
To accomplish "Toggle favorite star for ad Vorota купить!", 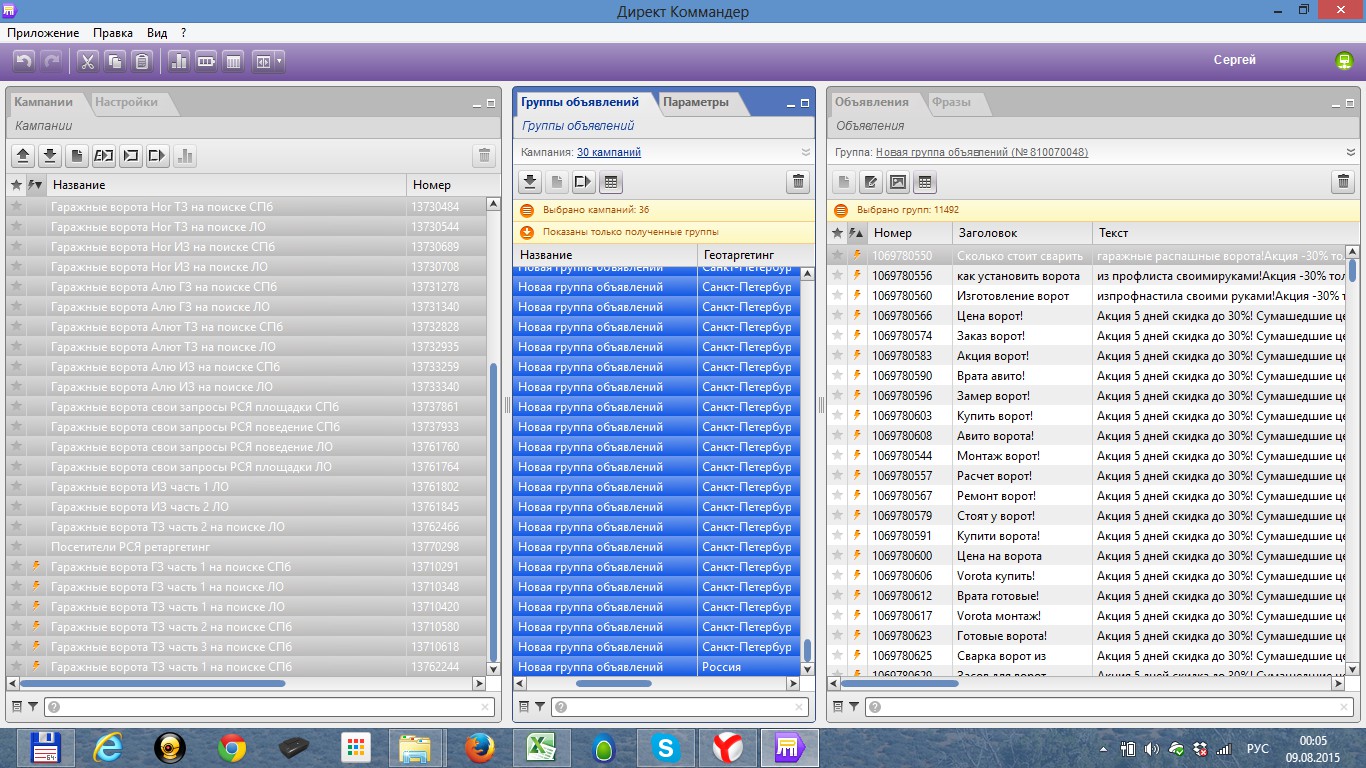I will pos(838,576).
